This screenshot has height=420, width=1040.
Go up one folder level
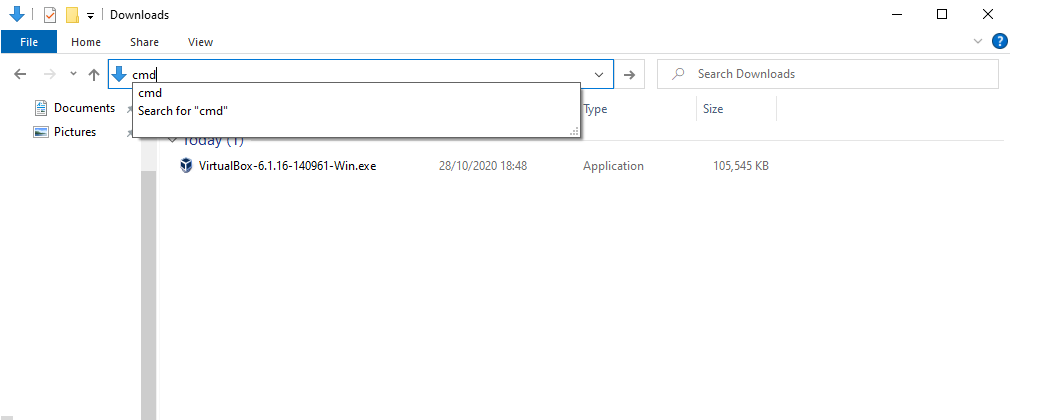click(94, 74)
